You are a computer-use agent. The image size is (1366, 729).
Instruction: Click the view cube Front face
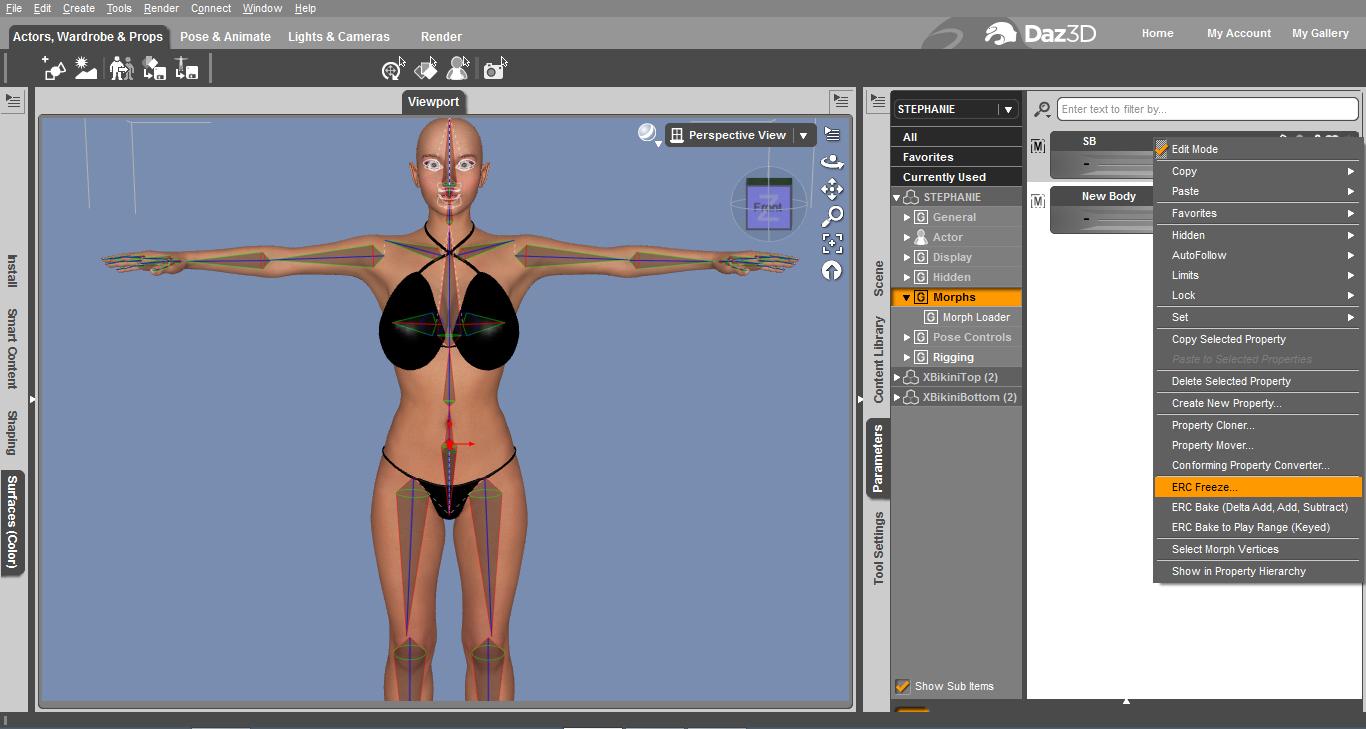coord(768,207)
